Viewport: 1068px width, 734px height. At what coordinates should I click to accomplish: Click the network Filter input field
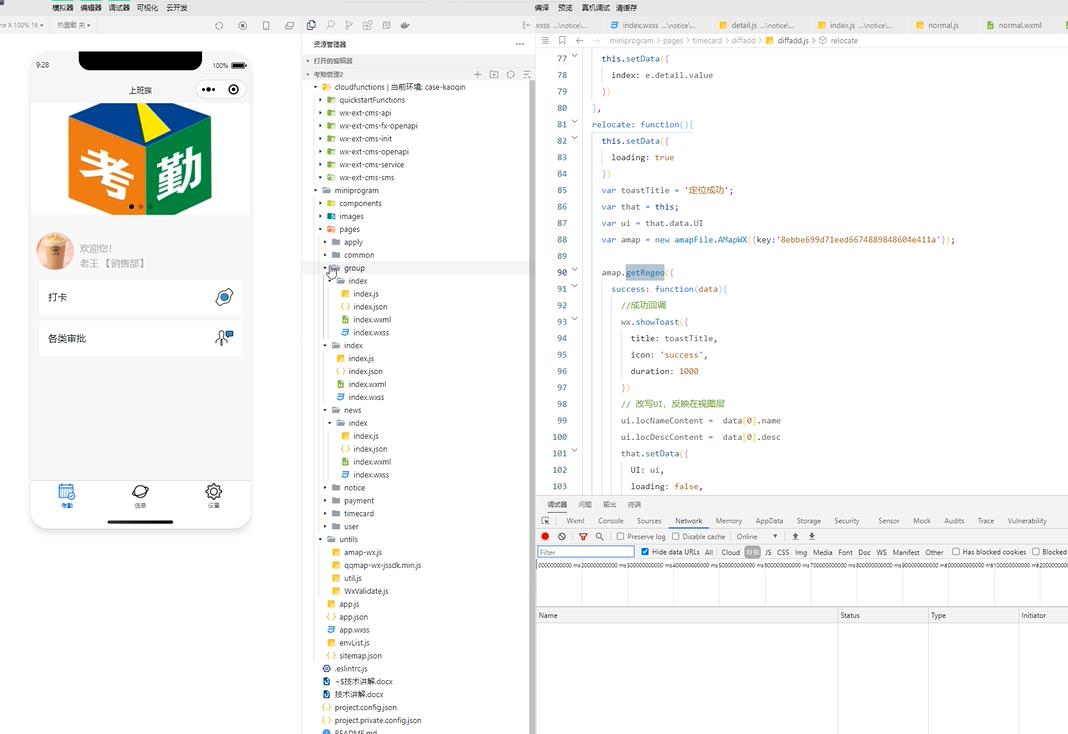[x=586, y=552]
